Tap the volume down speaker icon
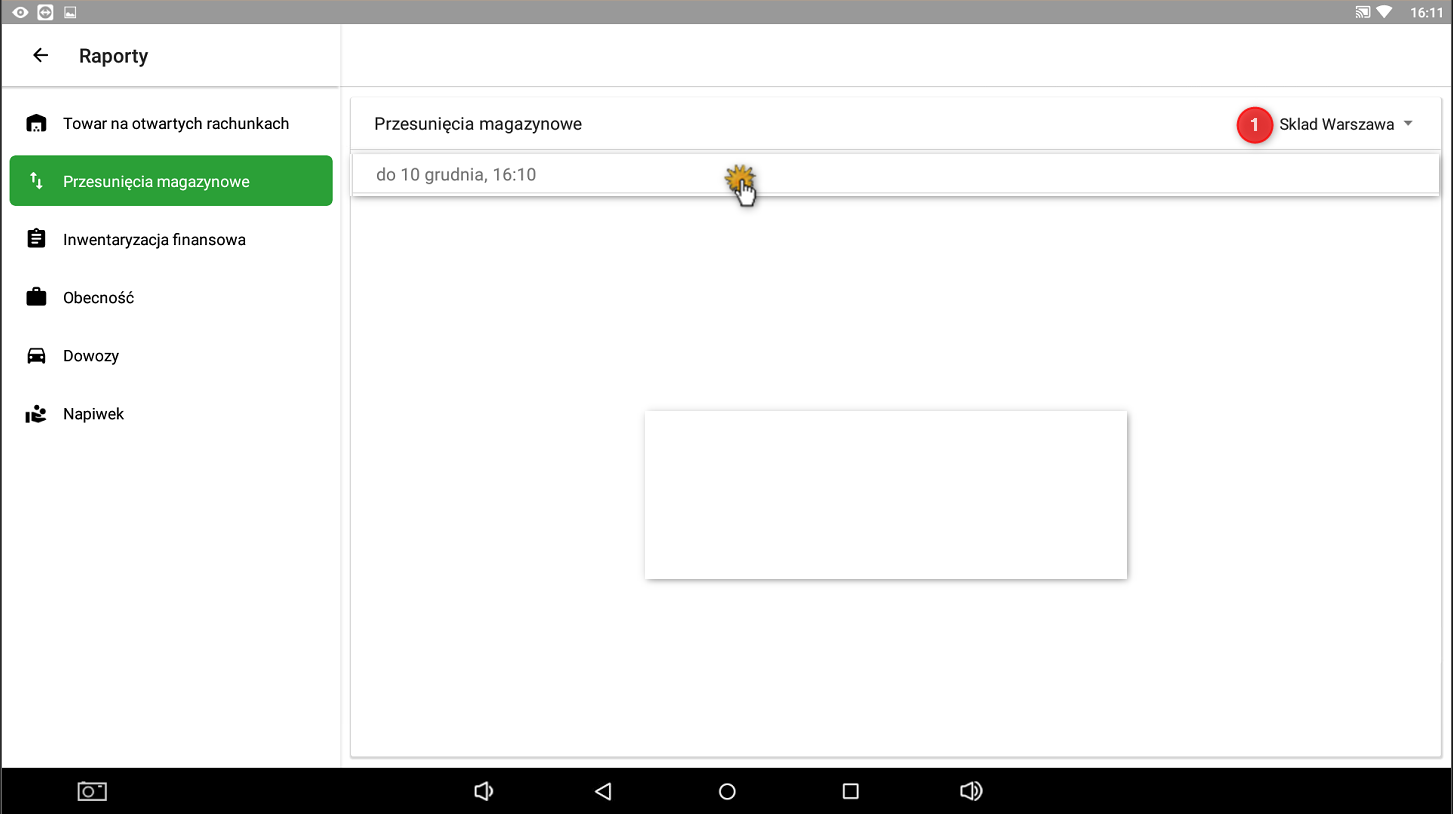The width and height of the screenshot is (1453, 814). tap(483, 791)
